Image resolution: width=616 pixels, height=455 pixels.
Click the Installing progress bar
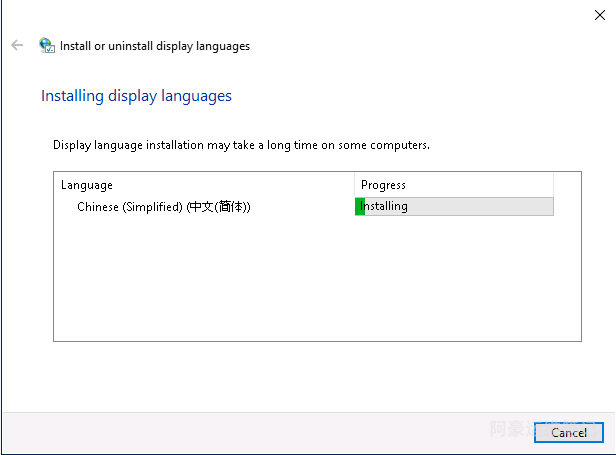(x=454, y=207)
